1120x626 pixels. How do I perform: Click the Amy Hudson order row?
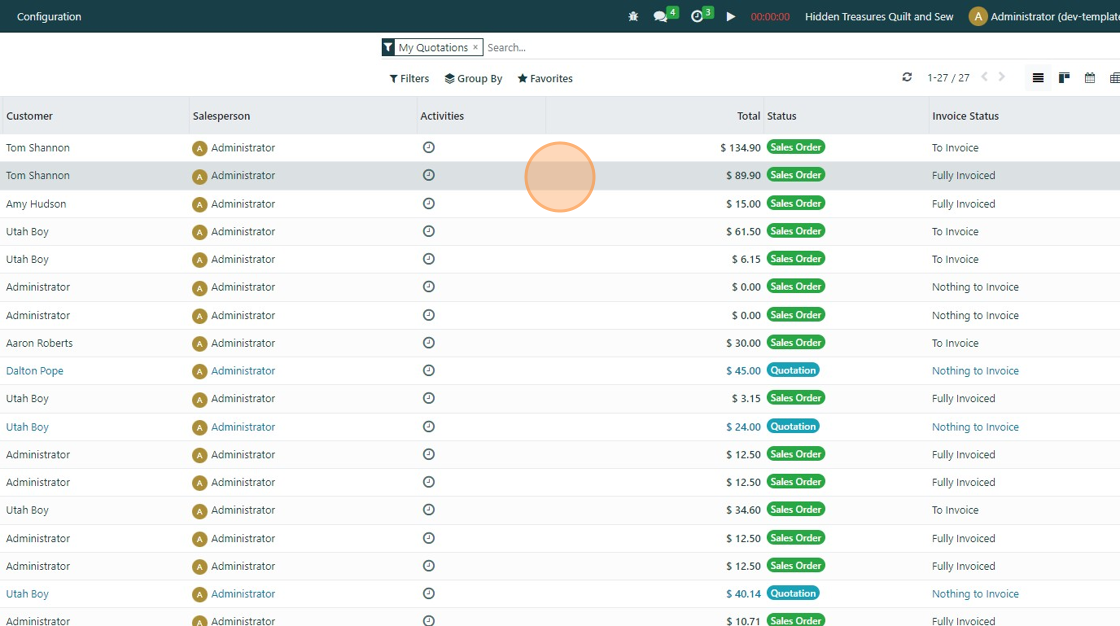tap(36, 204)
